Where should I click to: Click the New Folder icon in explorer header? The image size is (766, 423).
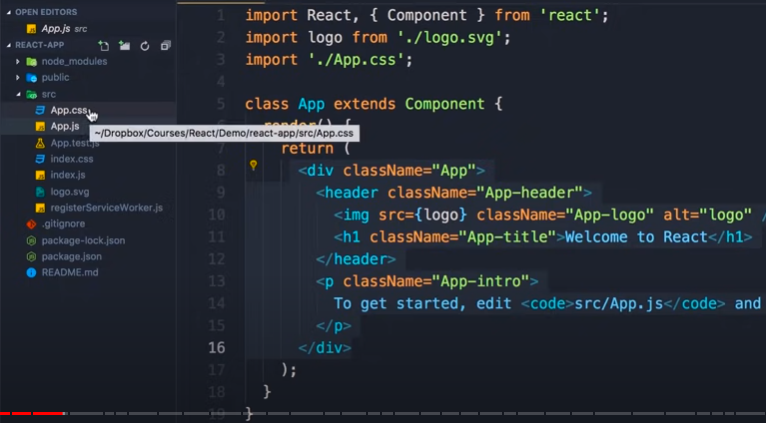pyautogui.click(x=125, y=45)
